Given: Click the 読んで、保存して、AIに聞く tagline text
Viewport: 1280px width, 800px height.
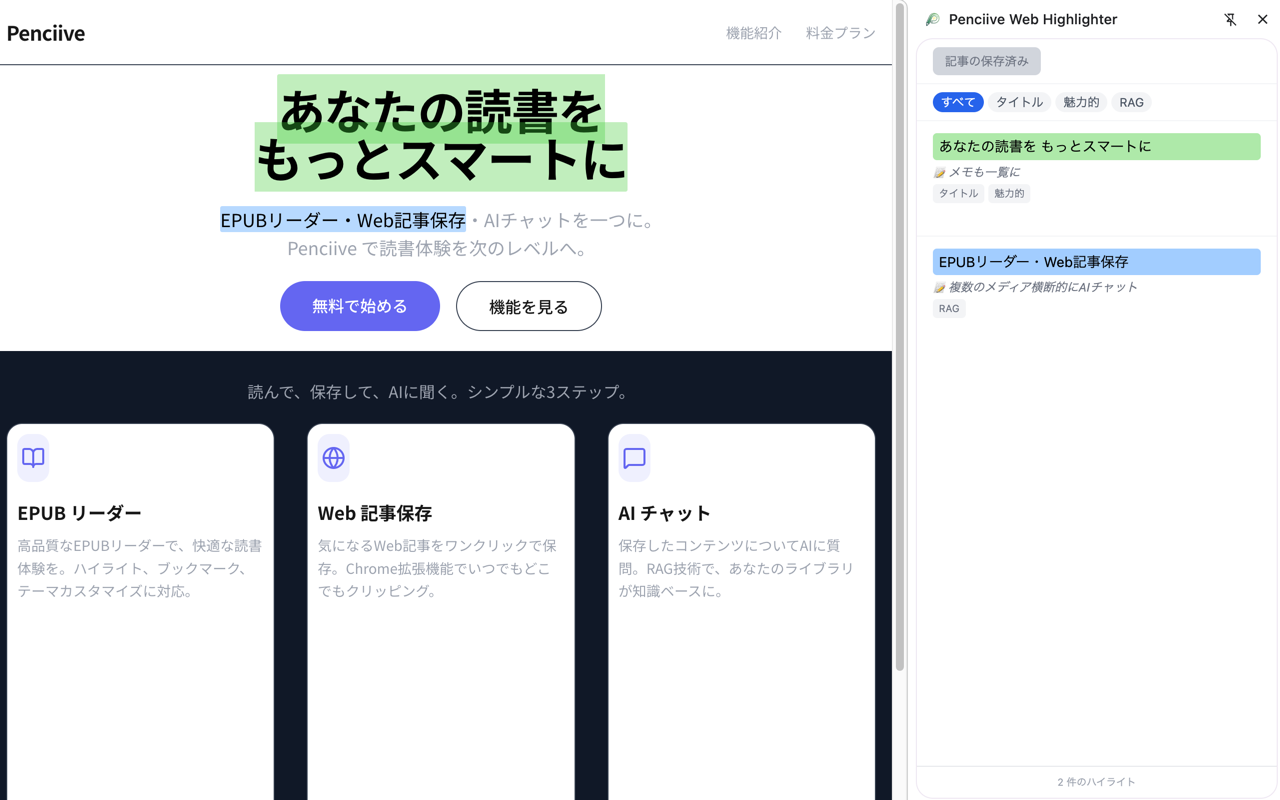Looking at the screenshot, I should [x=441, y=392].
